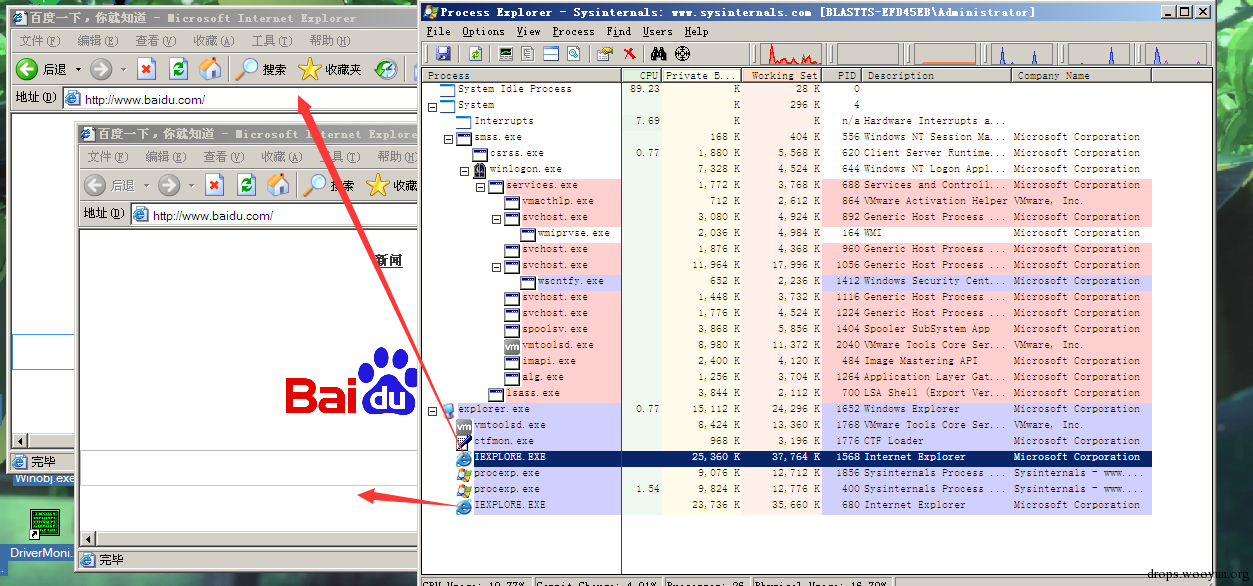
Task: Click Forward button in lower IE window
Action: pyautogui.click(x=168, y=185)
